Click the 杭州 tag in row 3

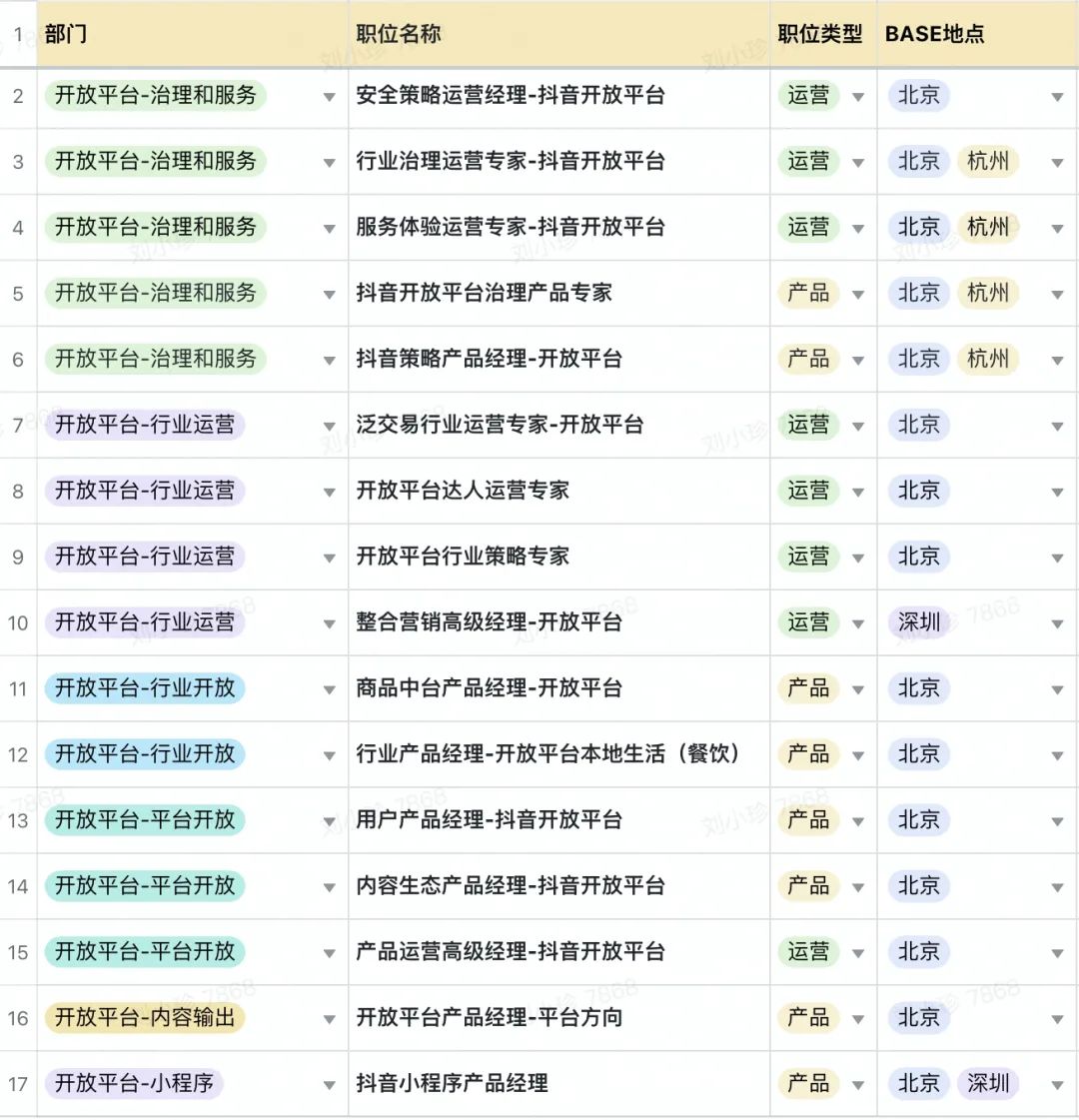point(987,161)
